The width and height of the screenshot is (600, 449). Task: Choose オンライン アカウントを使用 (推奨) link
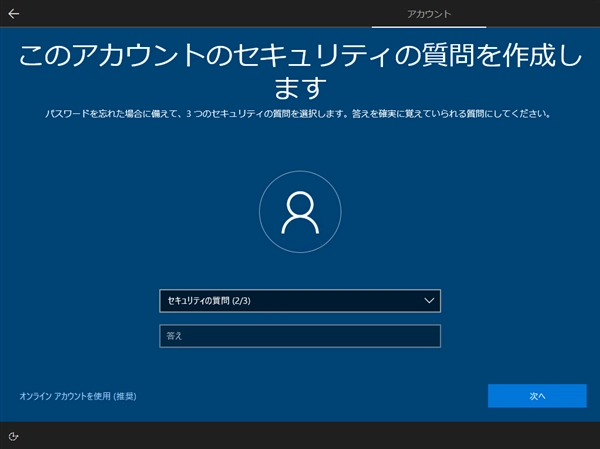(x=78, y=396)
